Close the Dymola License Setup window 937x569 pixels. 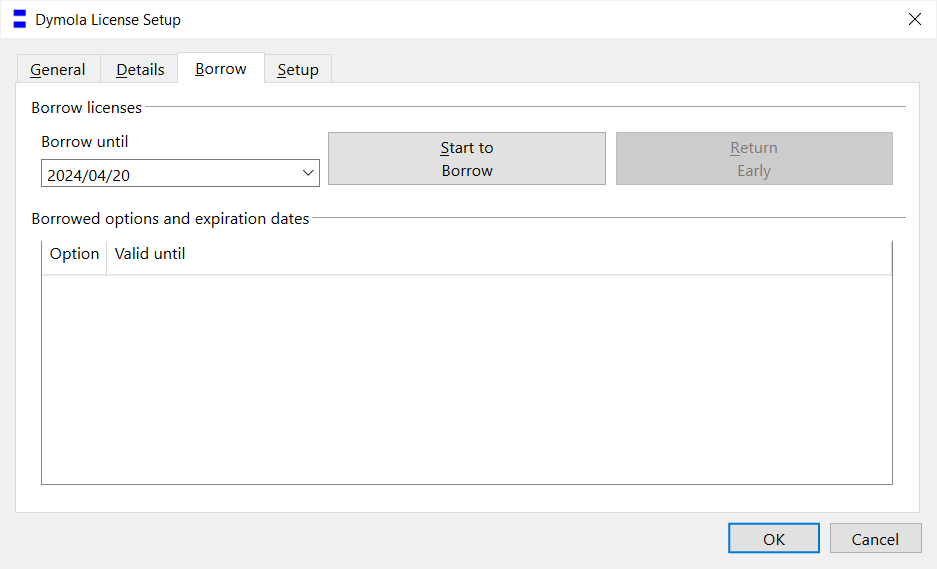914,19
